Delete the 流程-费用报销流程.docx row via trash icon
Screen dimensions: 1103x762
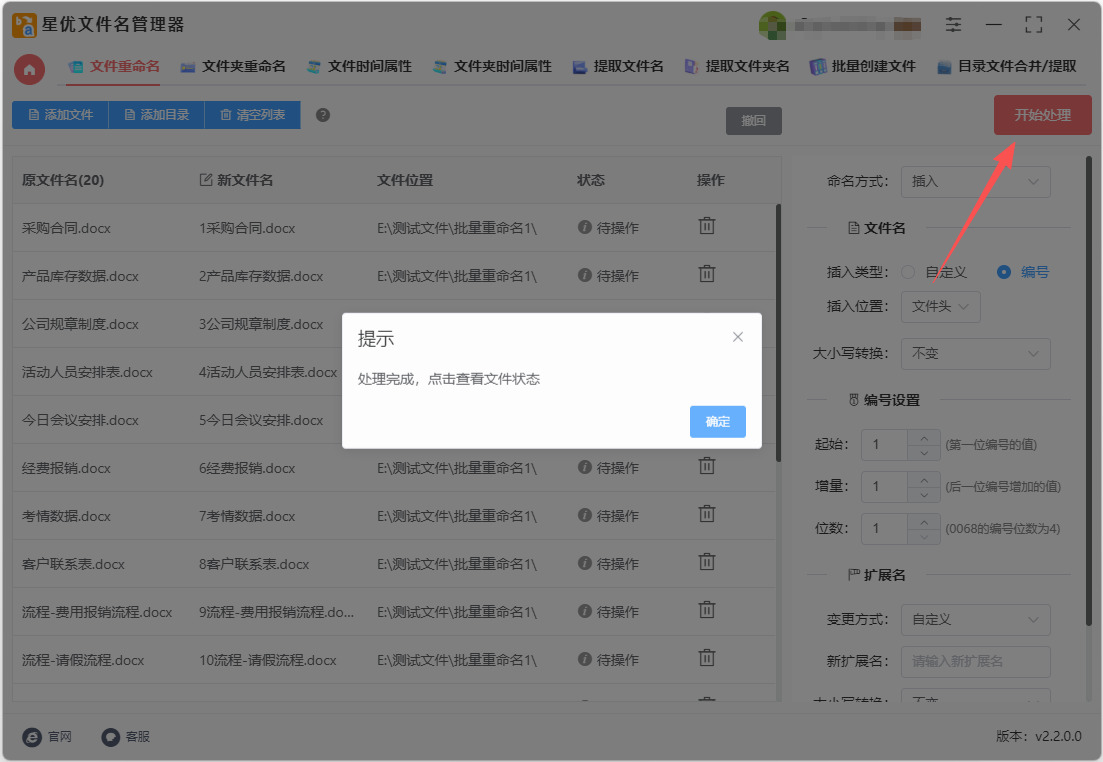coord(707,609)
